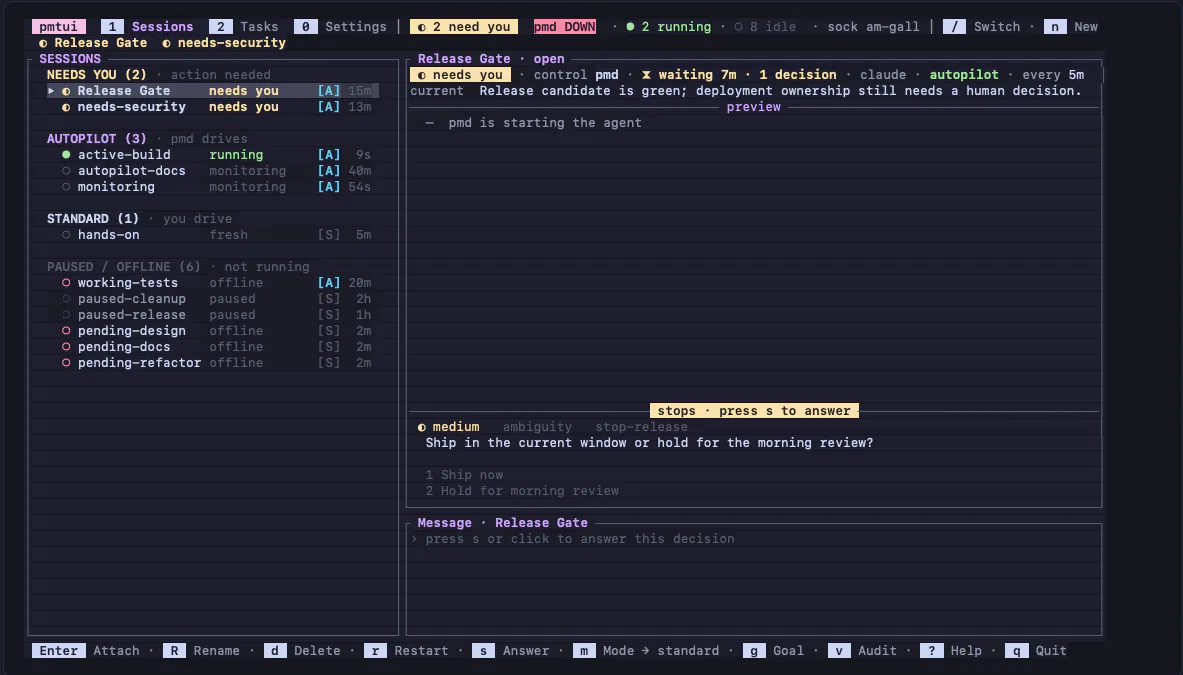Click Quit in the footer

pyautogui.click(x=1036, y=650)
